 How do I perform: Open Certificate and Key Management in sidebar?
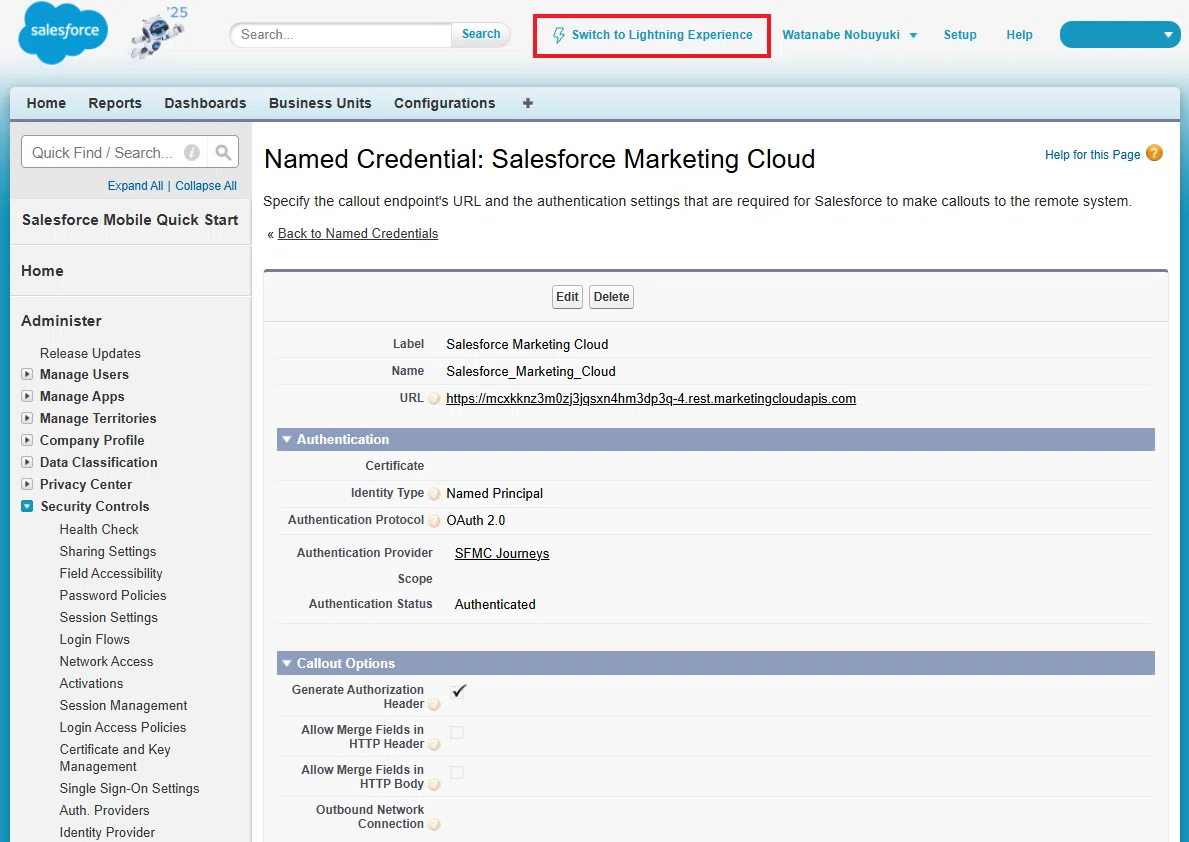point(115,758)
